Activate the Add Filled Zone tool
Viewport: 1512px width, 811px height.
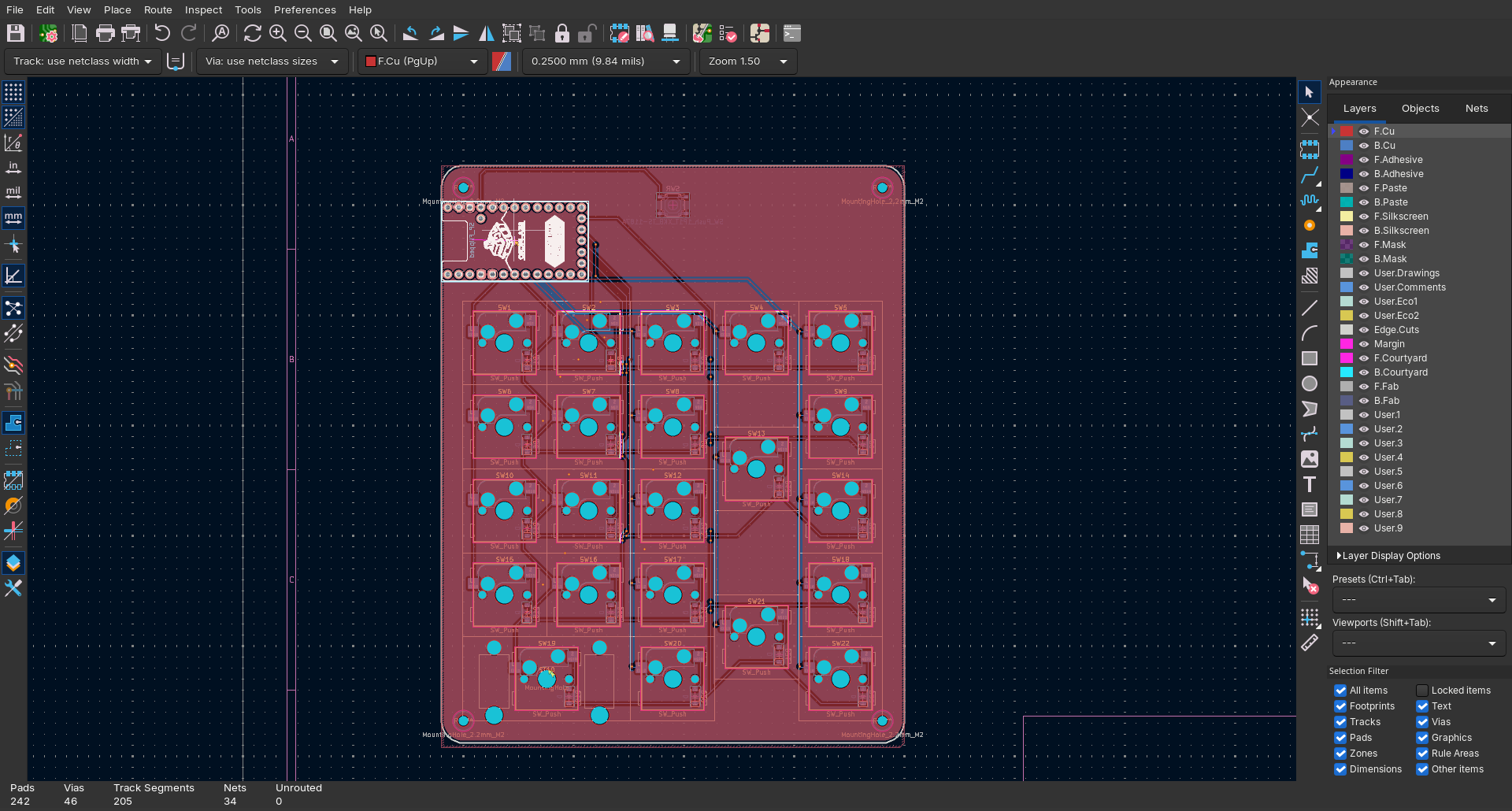(1310, 250)
